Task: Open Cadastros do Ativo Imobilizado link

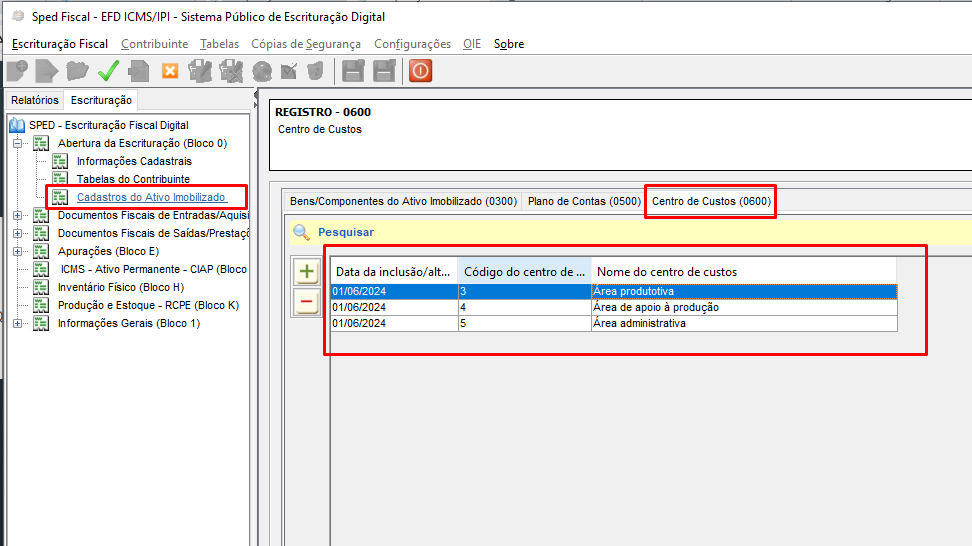Action: (151, 197)
